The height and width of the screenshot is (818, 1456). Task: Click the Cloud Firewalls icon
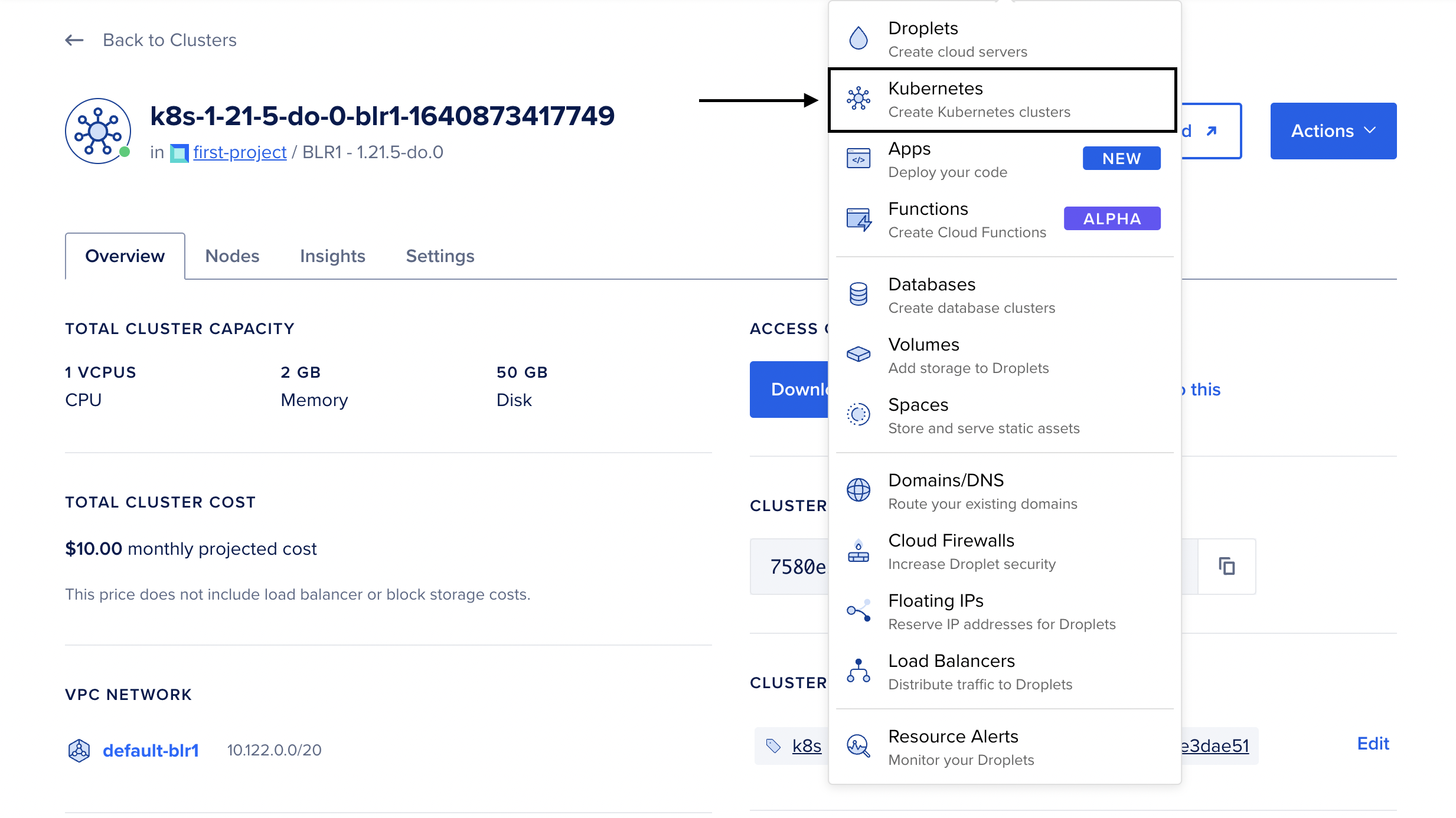[858, 550]
